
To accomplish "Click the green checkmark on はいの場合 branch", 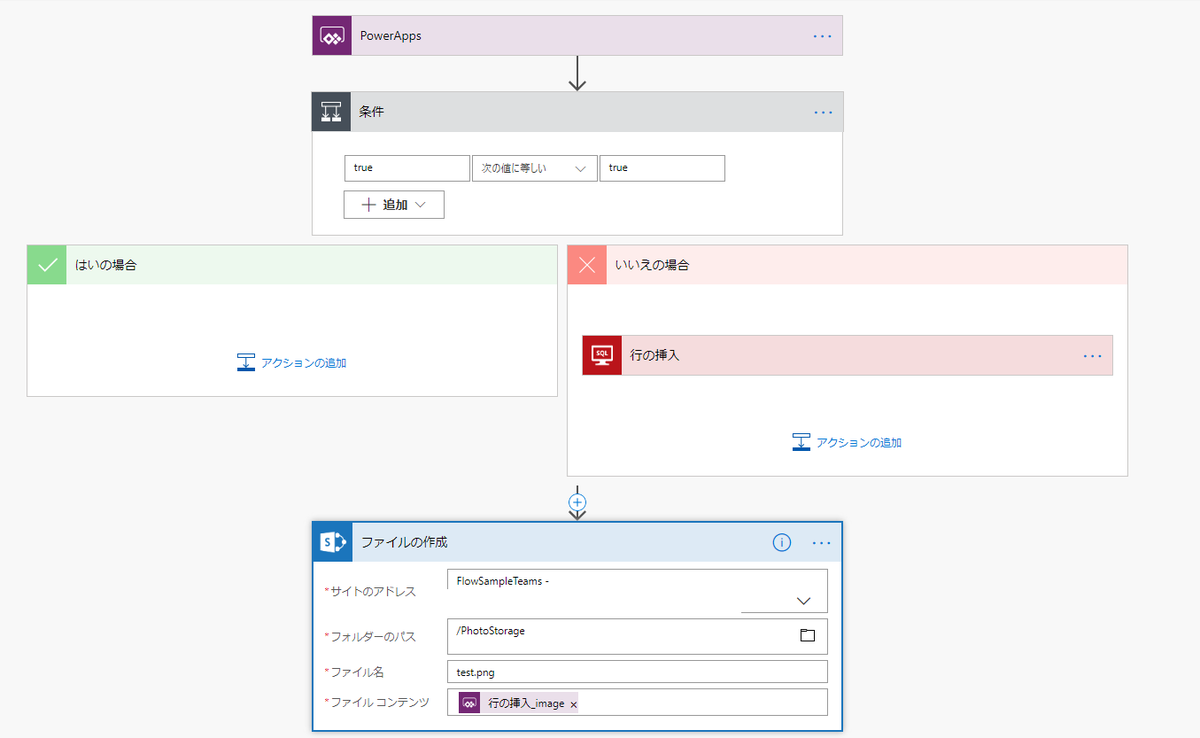I will [x=46, y=263].
